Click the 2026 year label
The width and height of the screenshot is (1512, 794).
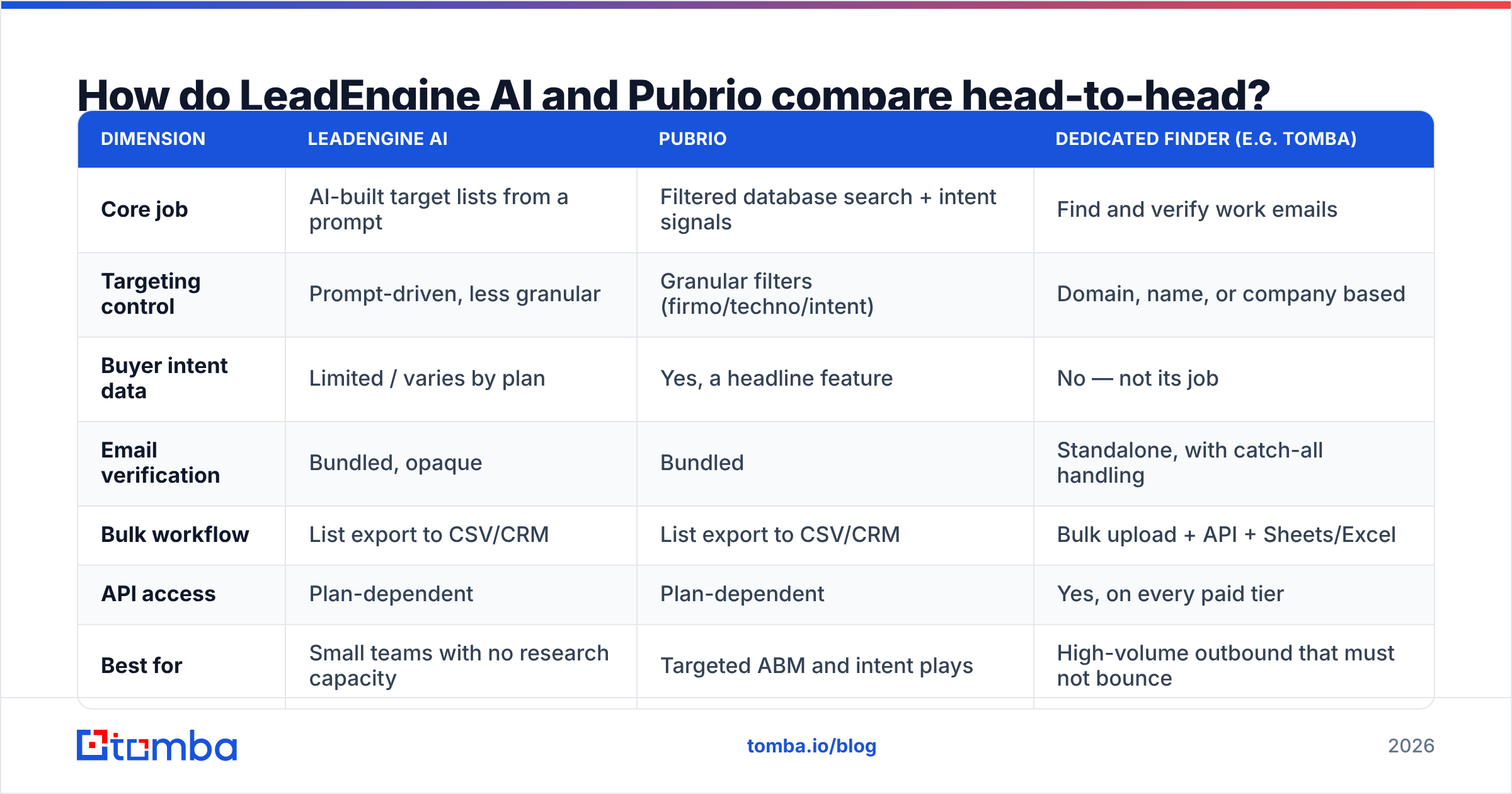point(1411,746)
